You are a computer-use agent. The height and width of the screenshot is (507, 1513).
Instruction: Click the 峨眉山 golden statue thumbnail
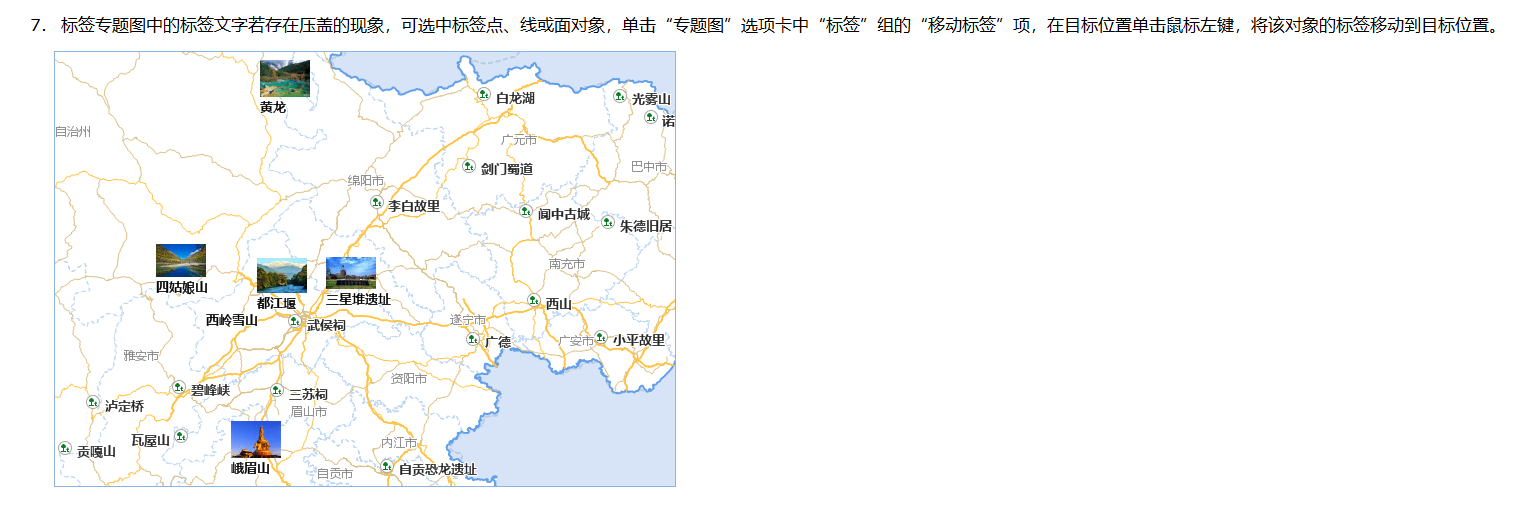(x=256, y=439)
